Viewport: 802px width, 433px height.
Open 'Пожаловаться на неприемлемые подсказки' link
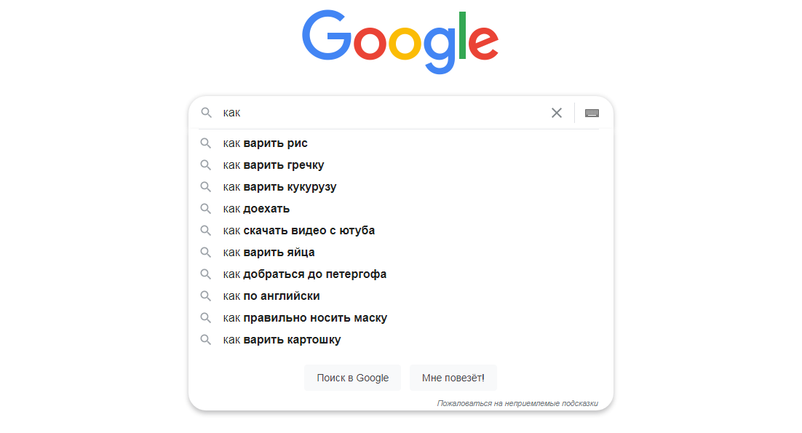tap(517, 404)
